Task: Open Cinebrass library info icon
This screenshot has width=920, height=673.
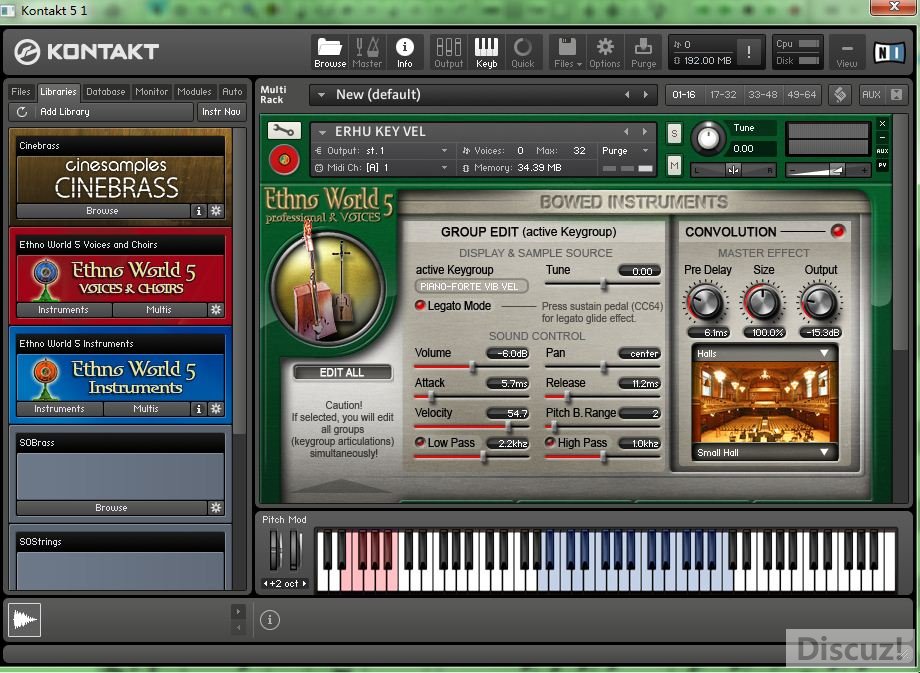Action: pyautogui.click(x=198, y=211)
